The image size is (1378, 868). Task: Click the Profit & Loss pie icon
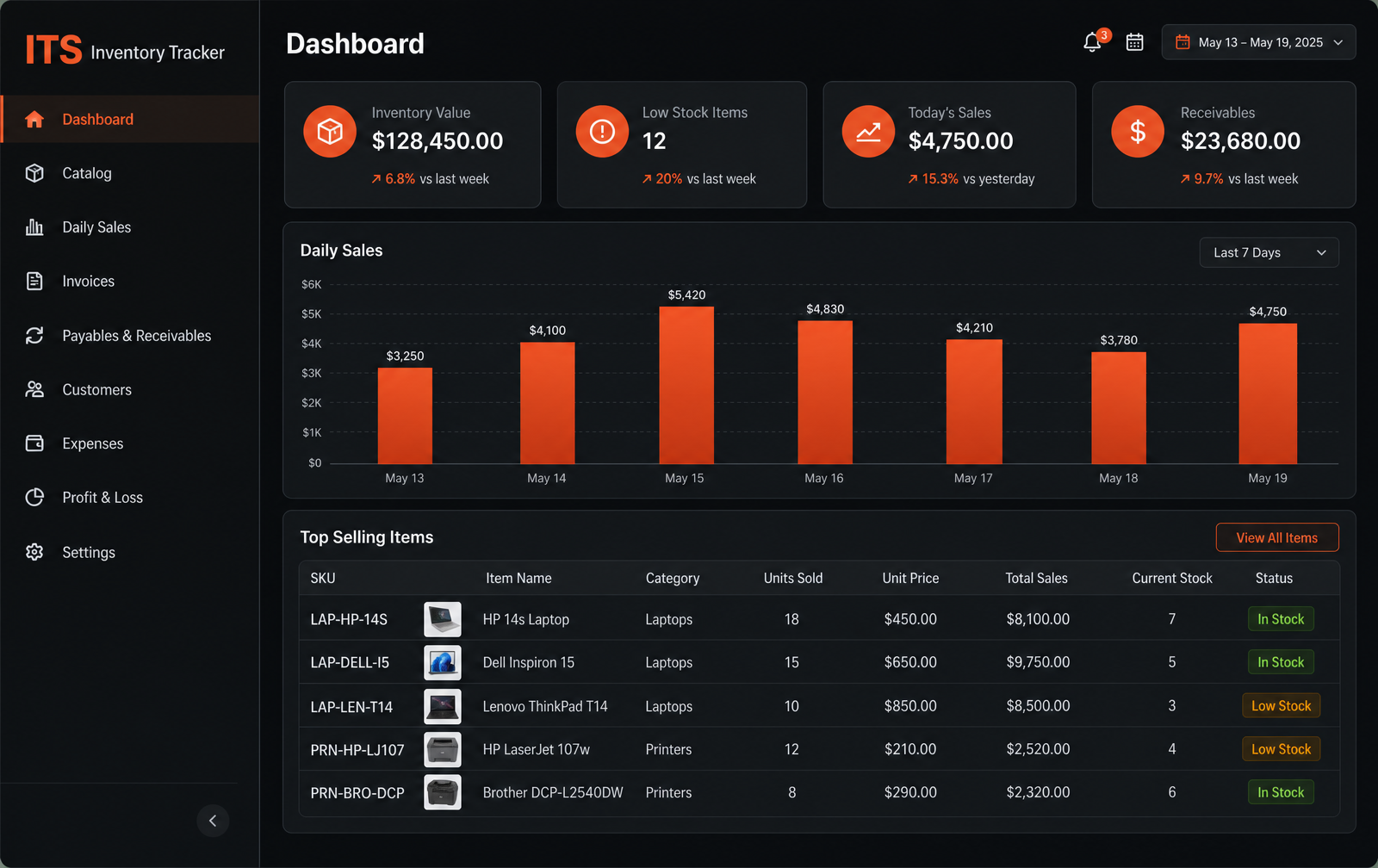click(x=34, y=497)
